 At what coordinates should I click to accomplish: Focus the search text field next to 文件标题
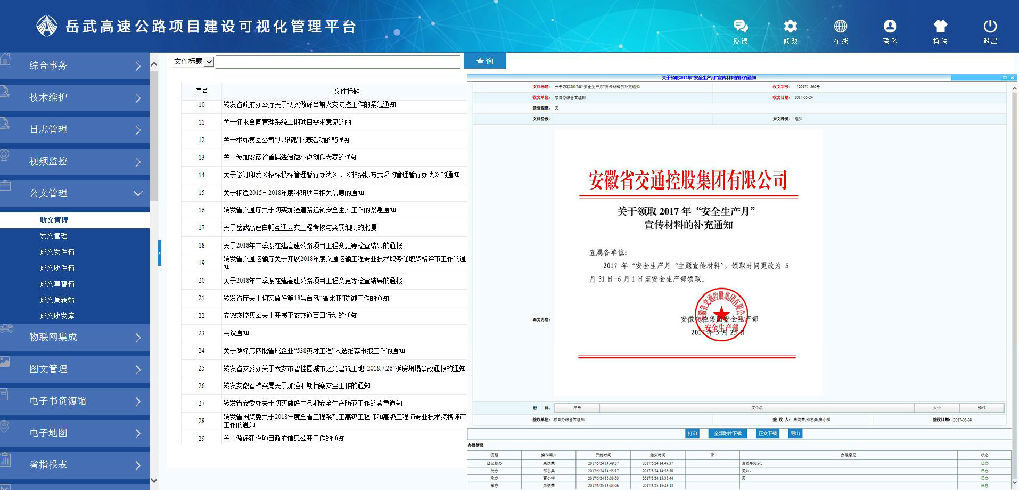coord(337,62)
